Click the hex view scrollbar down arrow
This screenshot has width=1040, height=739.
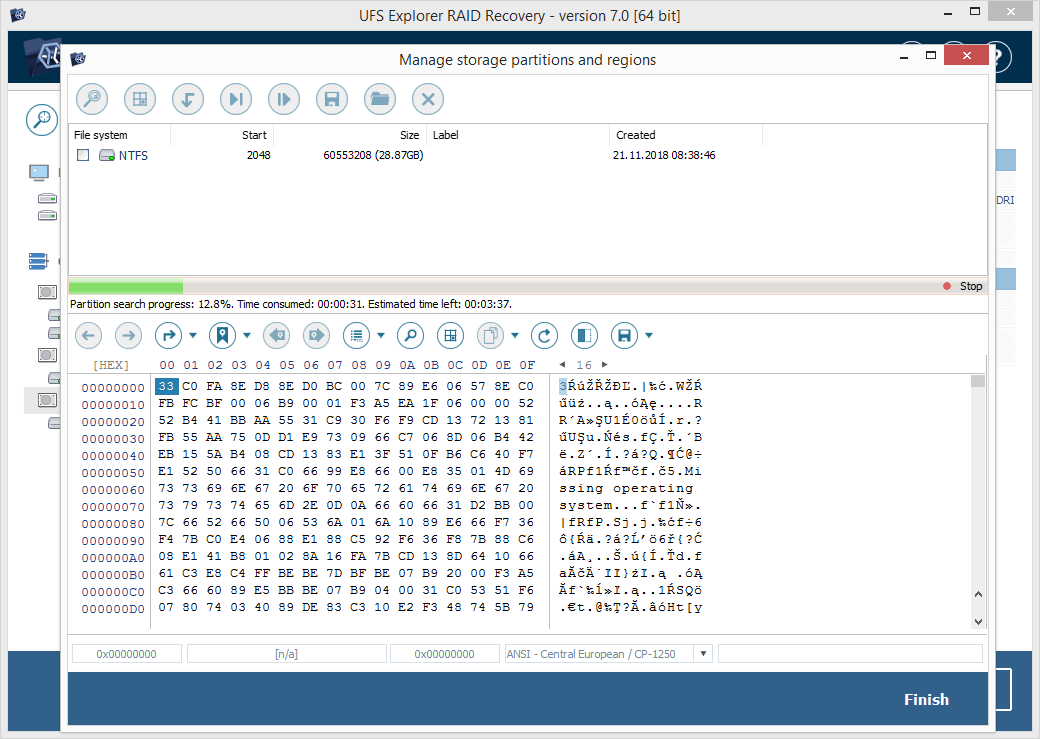(978, 622)
